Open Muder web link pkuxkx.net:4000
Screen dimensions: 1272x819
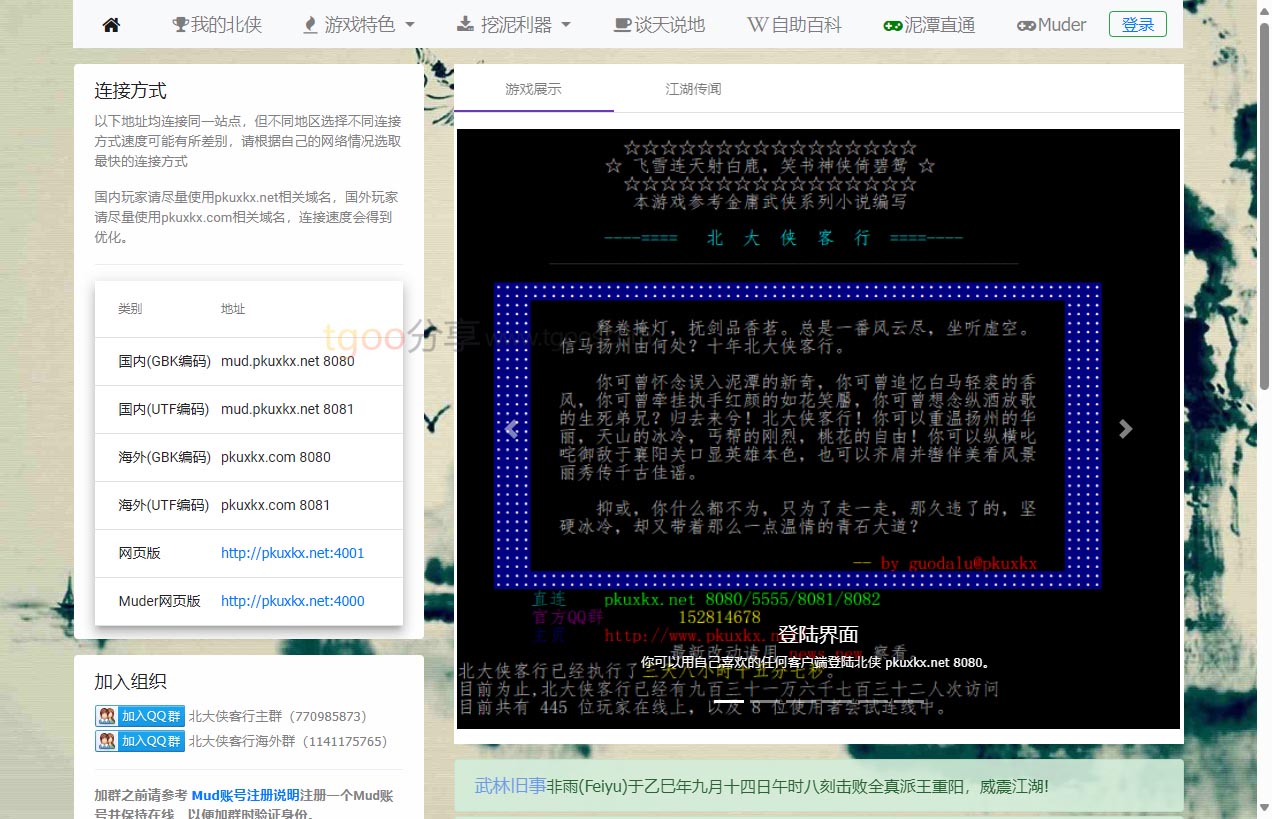[x=292, y=601]
